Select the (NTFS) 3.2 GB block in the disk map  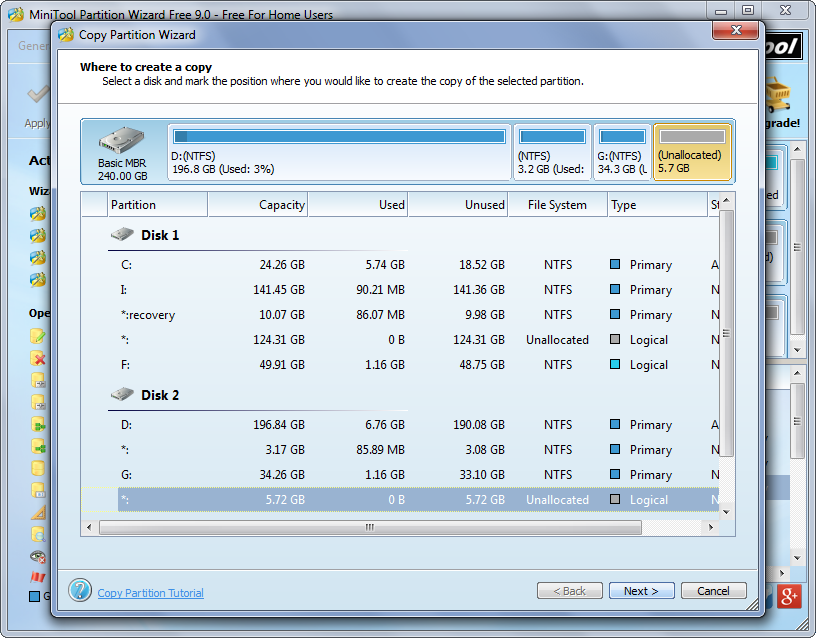[x=552, y=151]
